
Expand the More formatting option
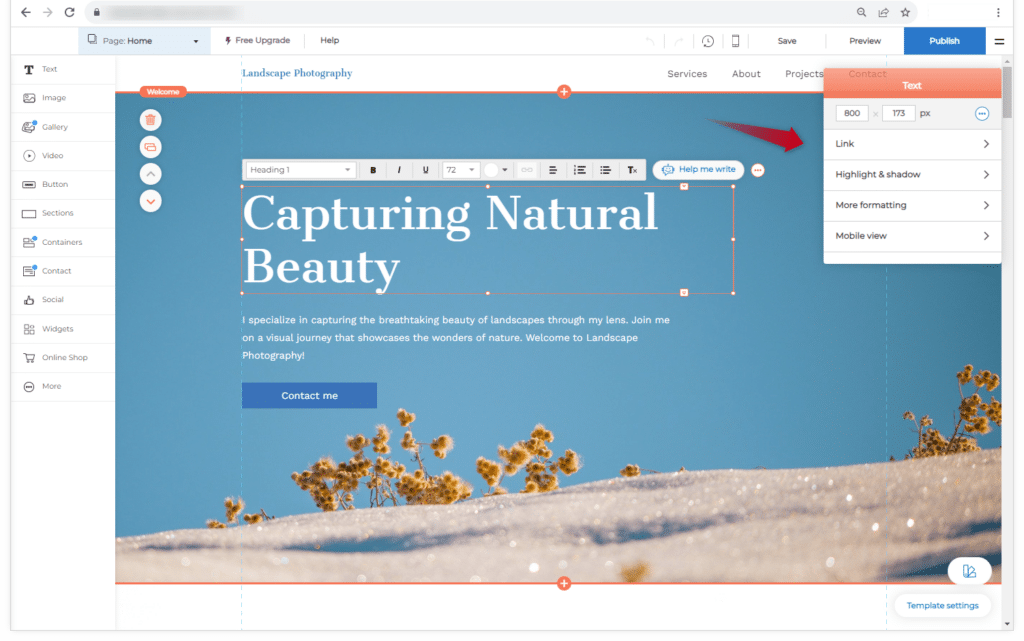(912, 205)
